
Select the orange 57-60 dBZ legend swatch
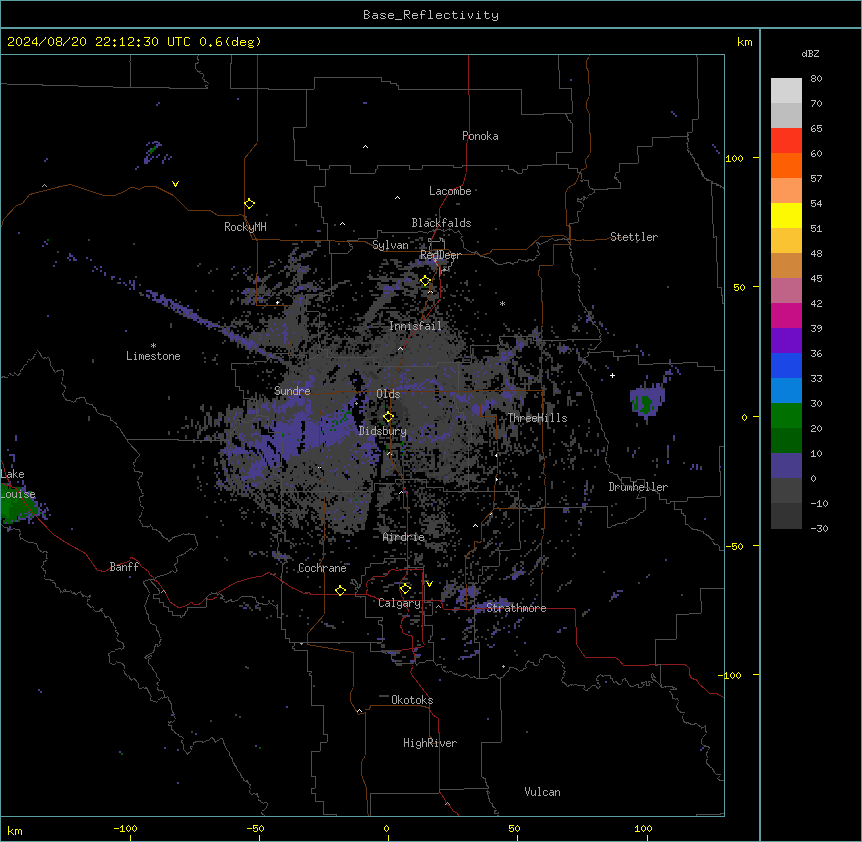click(786, 165)
